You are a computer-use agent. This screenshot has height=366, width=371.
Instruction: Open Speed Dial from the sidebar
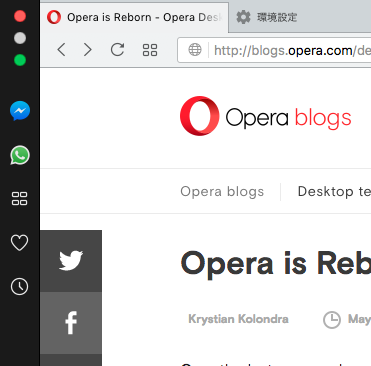coord(20,199)
